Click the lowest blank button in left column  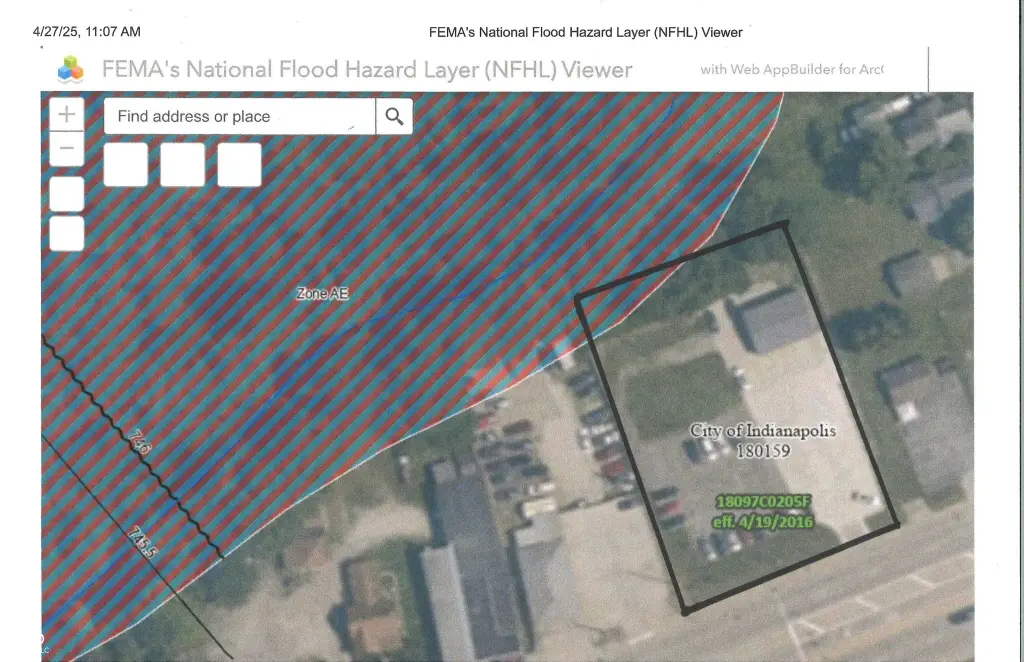[66, 233]
